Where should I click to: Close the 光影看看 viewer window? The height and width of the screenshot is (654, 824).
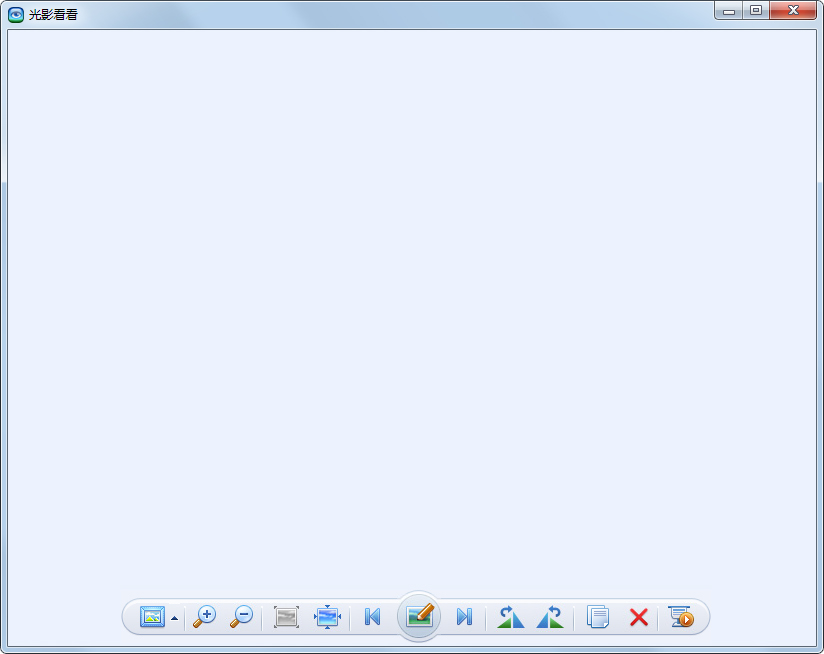tap(794, 11)
